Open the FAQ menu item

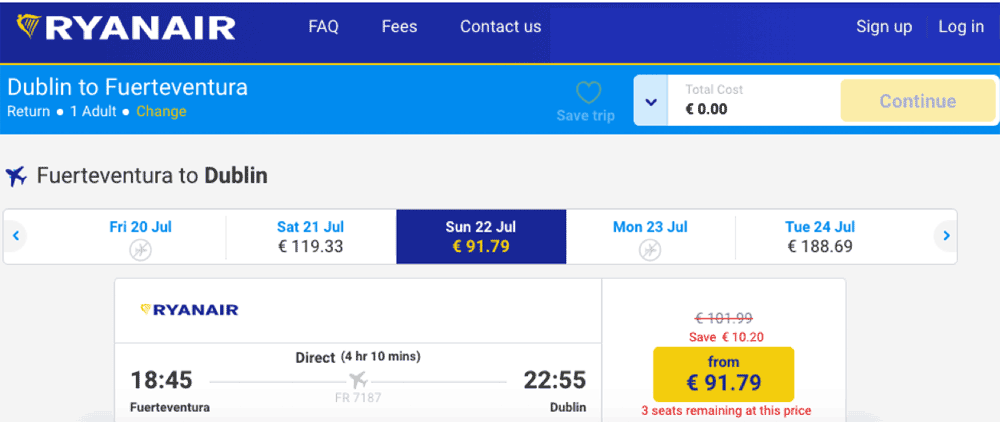[x=323, y=27]
